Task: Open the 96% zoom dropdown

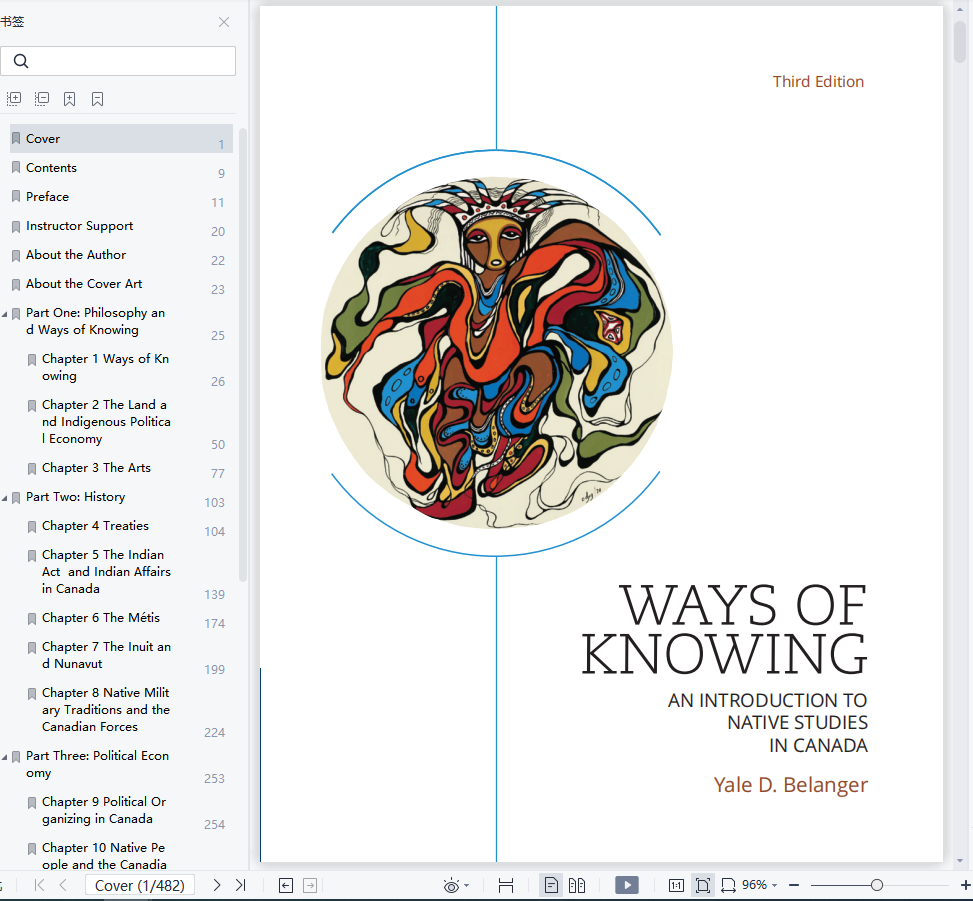Action: [x=760, y=885]
